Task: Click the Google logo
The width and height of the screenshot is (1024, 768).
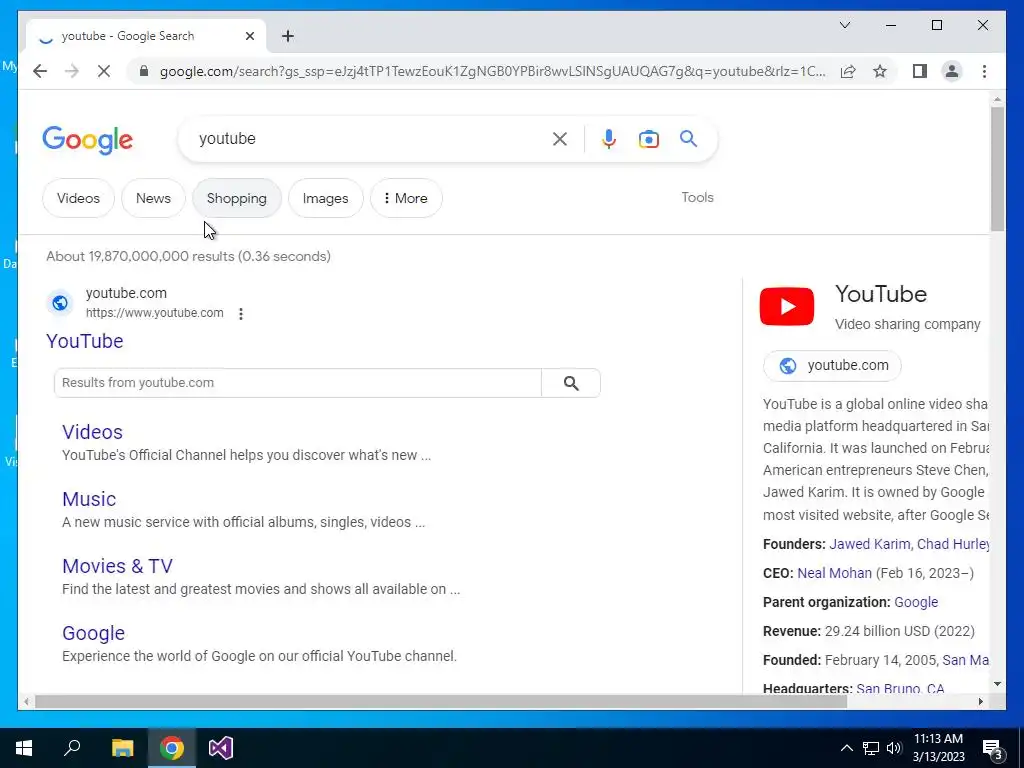Action: 88,140
